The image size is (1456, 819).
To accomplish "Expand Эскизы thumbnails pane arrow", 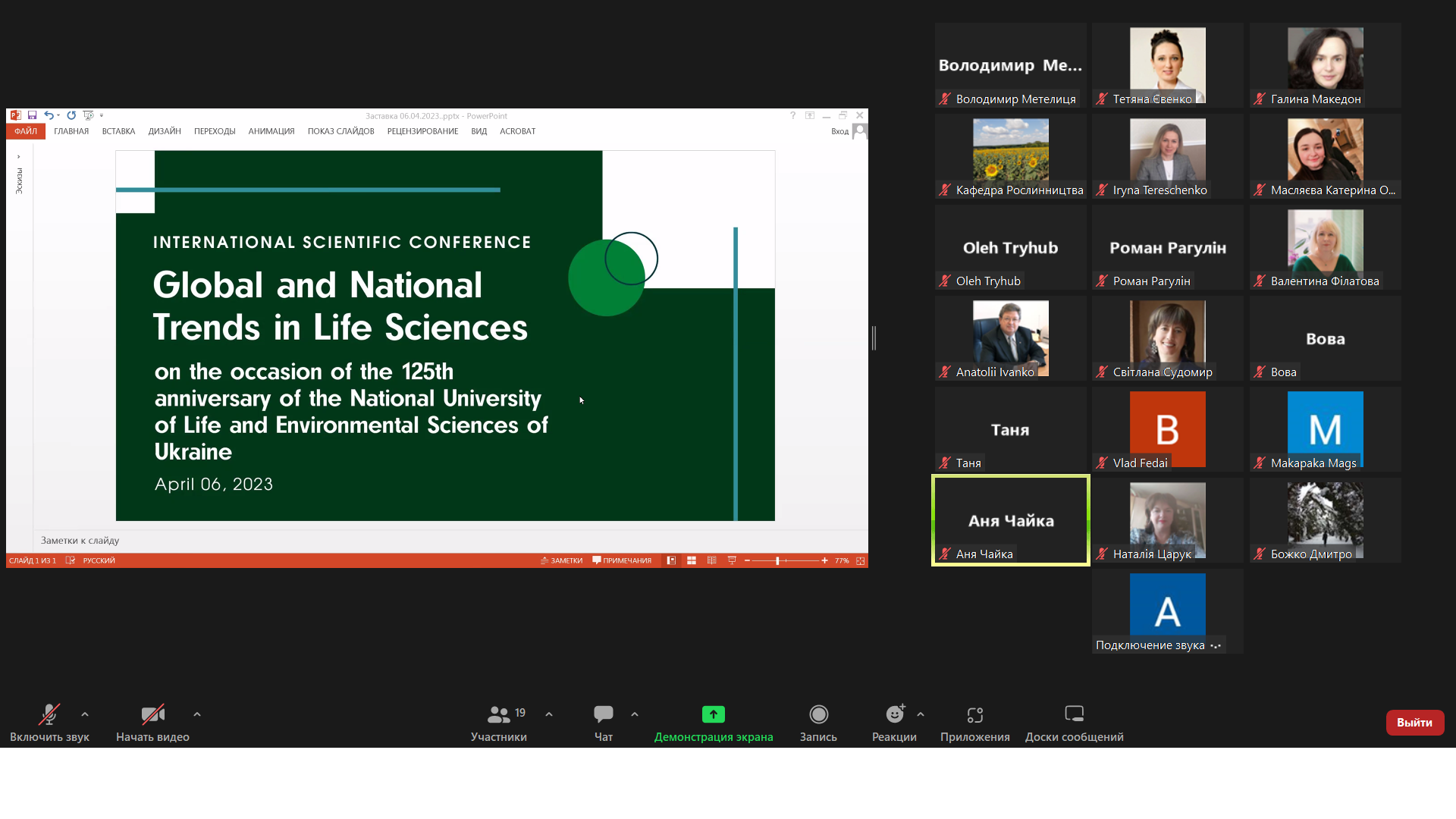I will tap(18, 157).
